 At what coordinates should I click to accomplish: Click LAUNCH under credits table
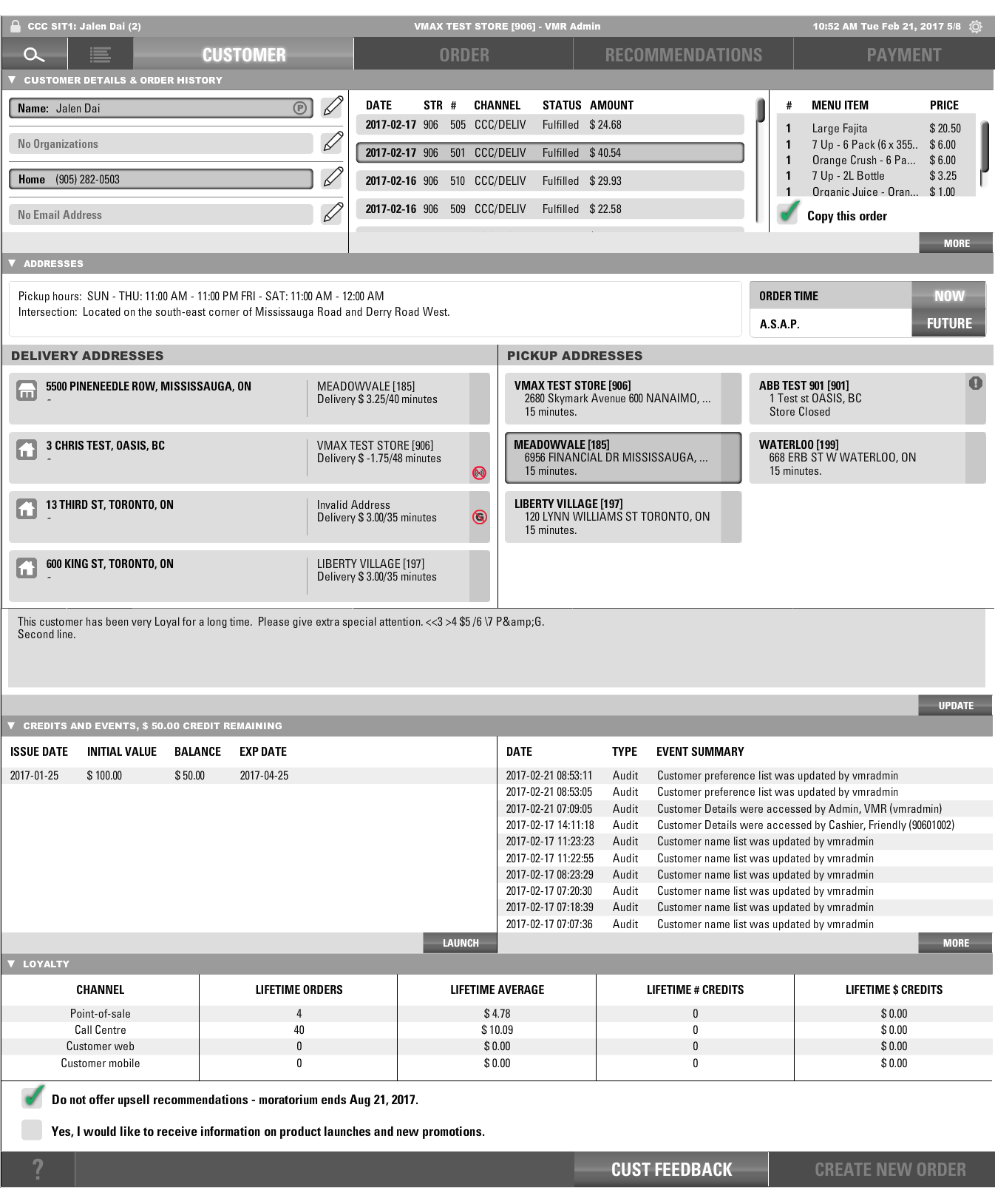[x=460, y=943]
